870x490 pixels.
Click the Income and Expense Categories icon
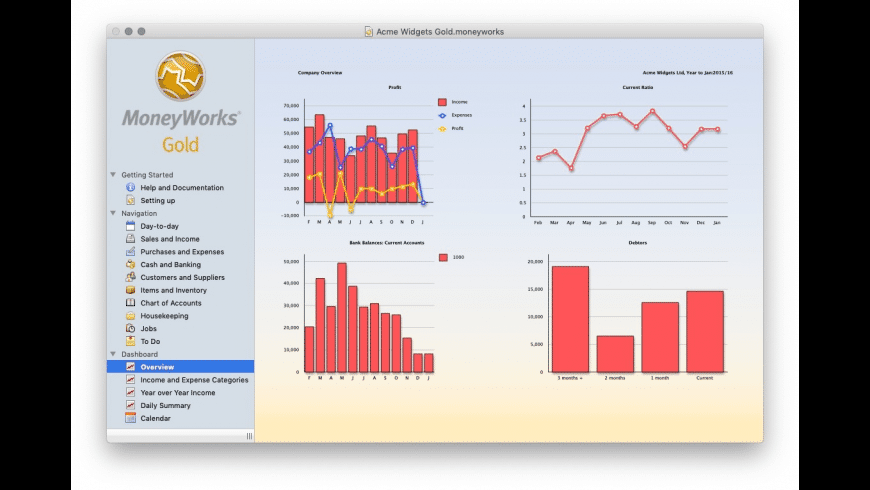[130, 380]
